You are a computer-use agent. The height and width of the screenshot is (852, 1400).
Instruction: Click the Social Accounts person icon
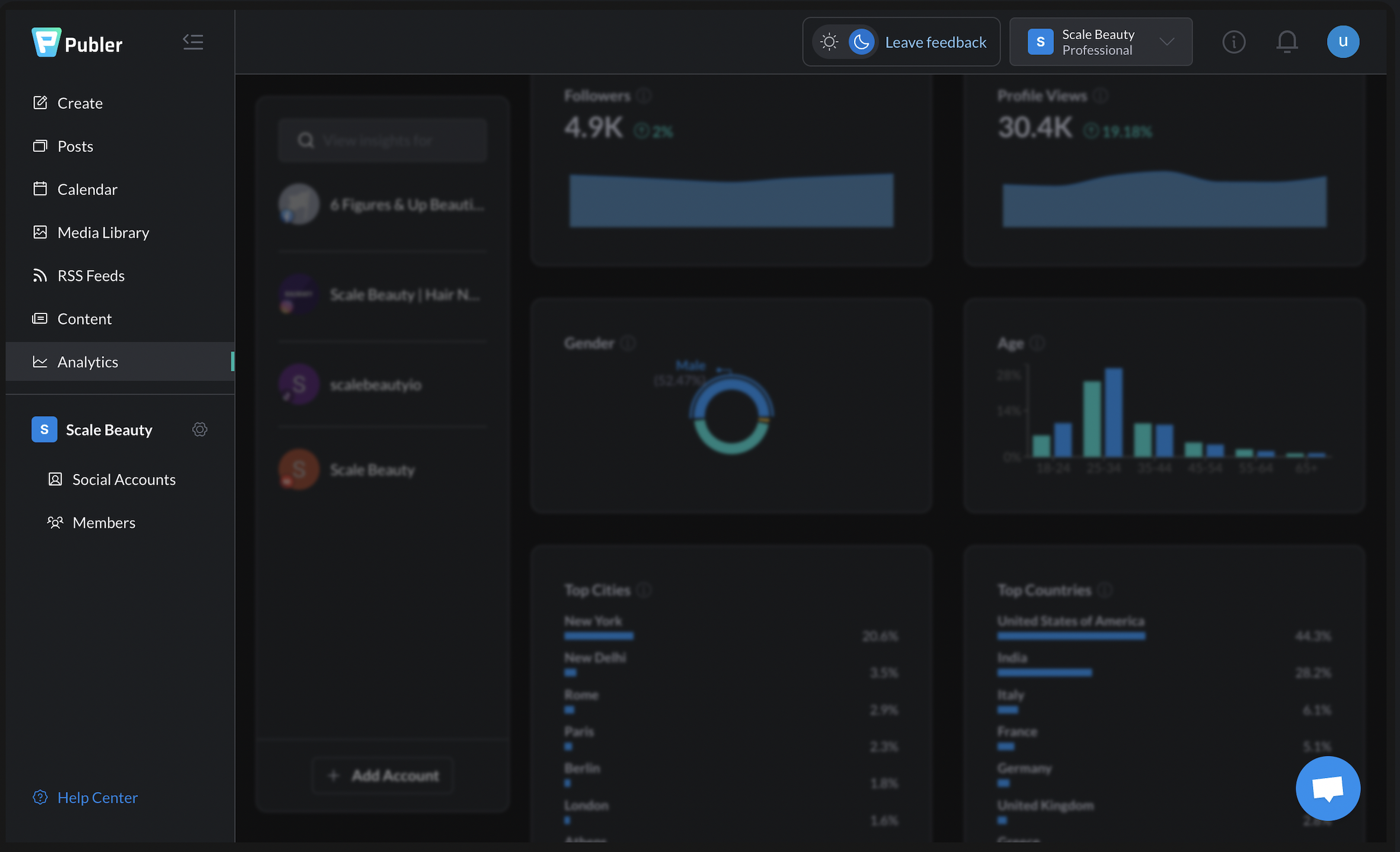click(x=55, y=479)
